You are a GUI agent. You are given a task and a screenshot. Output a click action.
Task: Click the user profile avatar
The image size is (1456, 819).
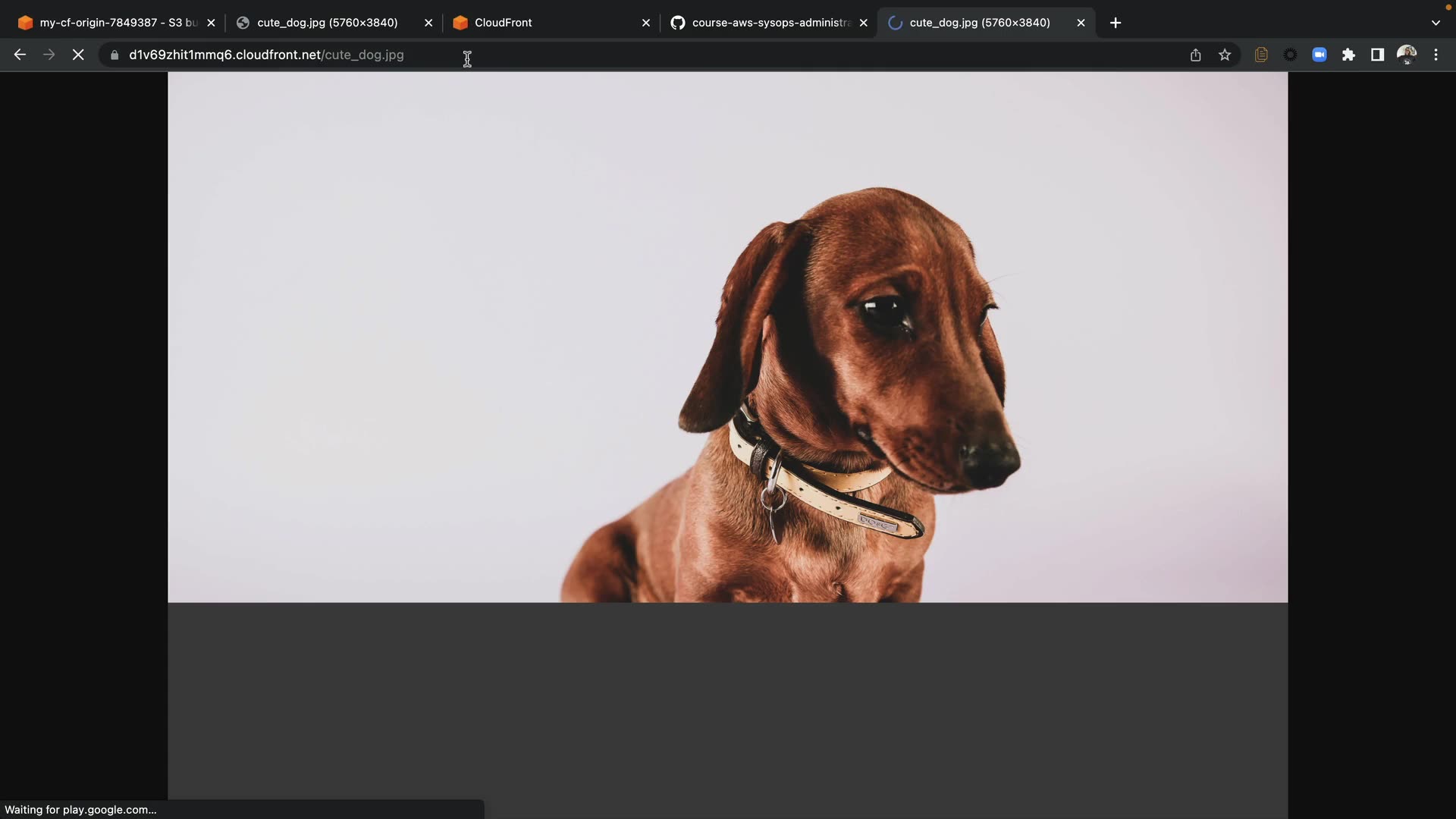pyautogui.click(x=1407, y=55)
